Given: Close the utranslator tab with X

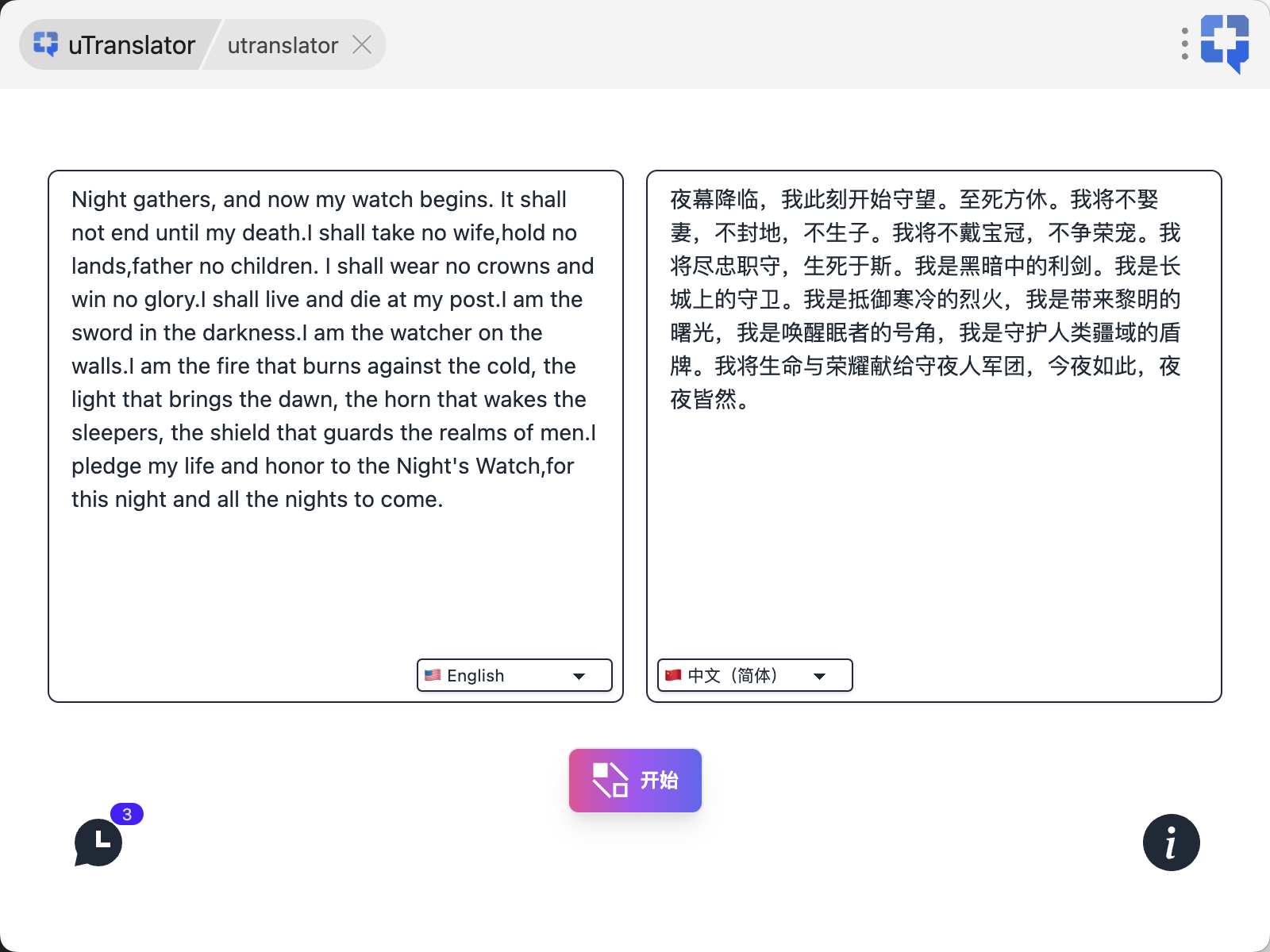Looking at the screenshot, I should 362,44.
